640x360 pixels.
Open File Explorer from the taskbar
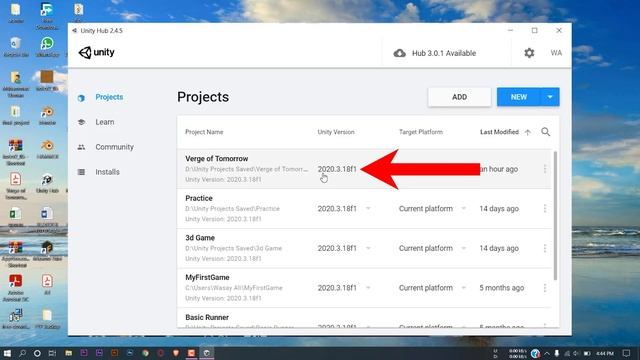coord(68,353)
